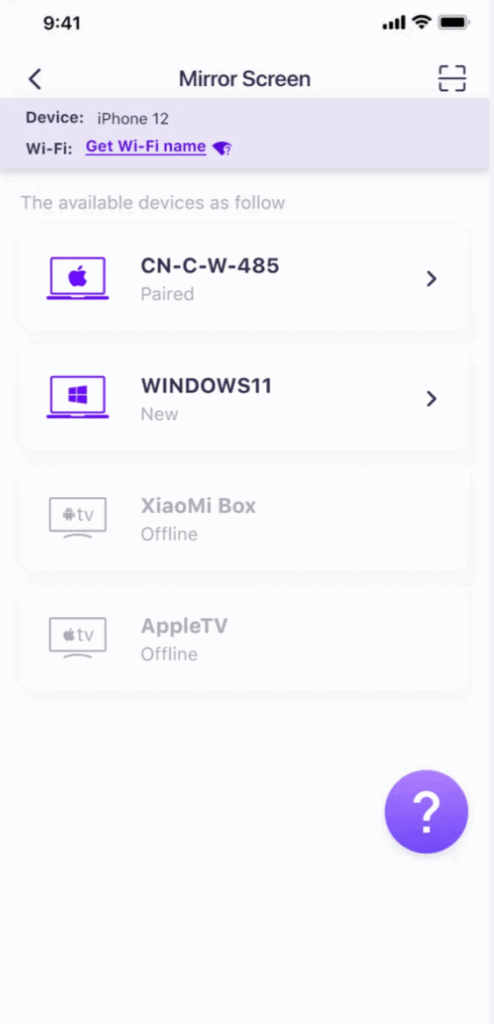Tap the Mirror Screen title
This screenshot has height=1024, width=494.
(x=245, y=79)
